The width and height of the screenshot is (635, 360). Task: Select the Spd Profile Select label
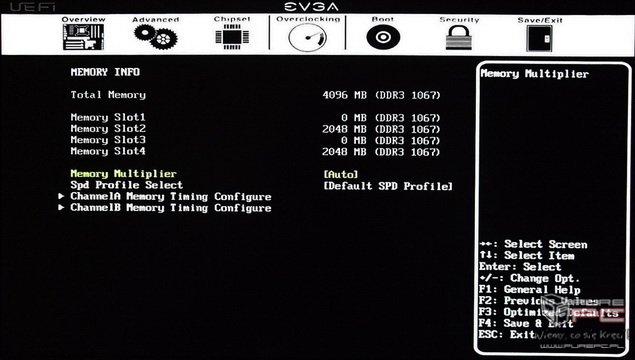127,185
